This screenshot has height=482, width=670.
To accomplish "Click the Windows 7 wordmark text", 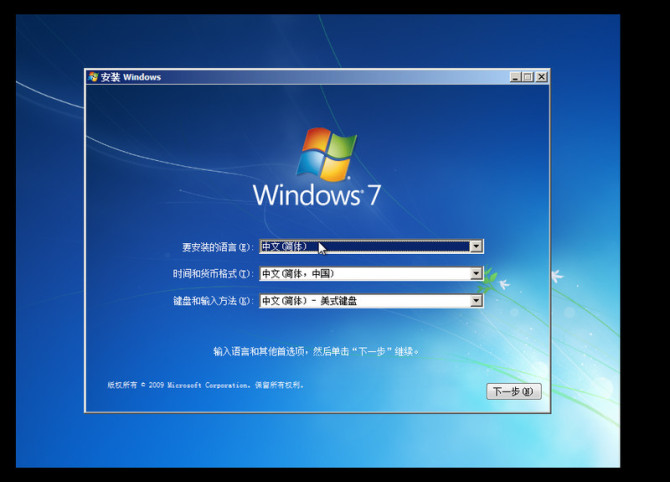I will coord(316,194).
